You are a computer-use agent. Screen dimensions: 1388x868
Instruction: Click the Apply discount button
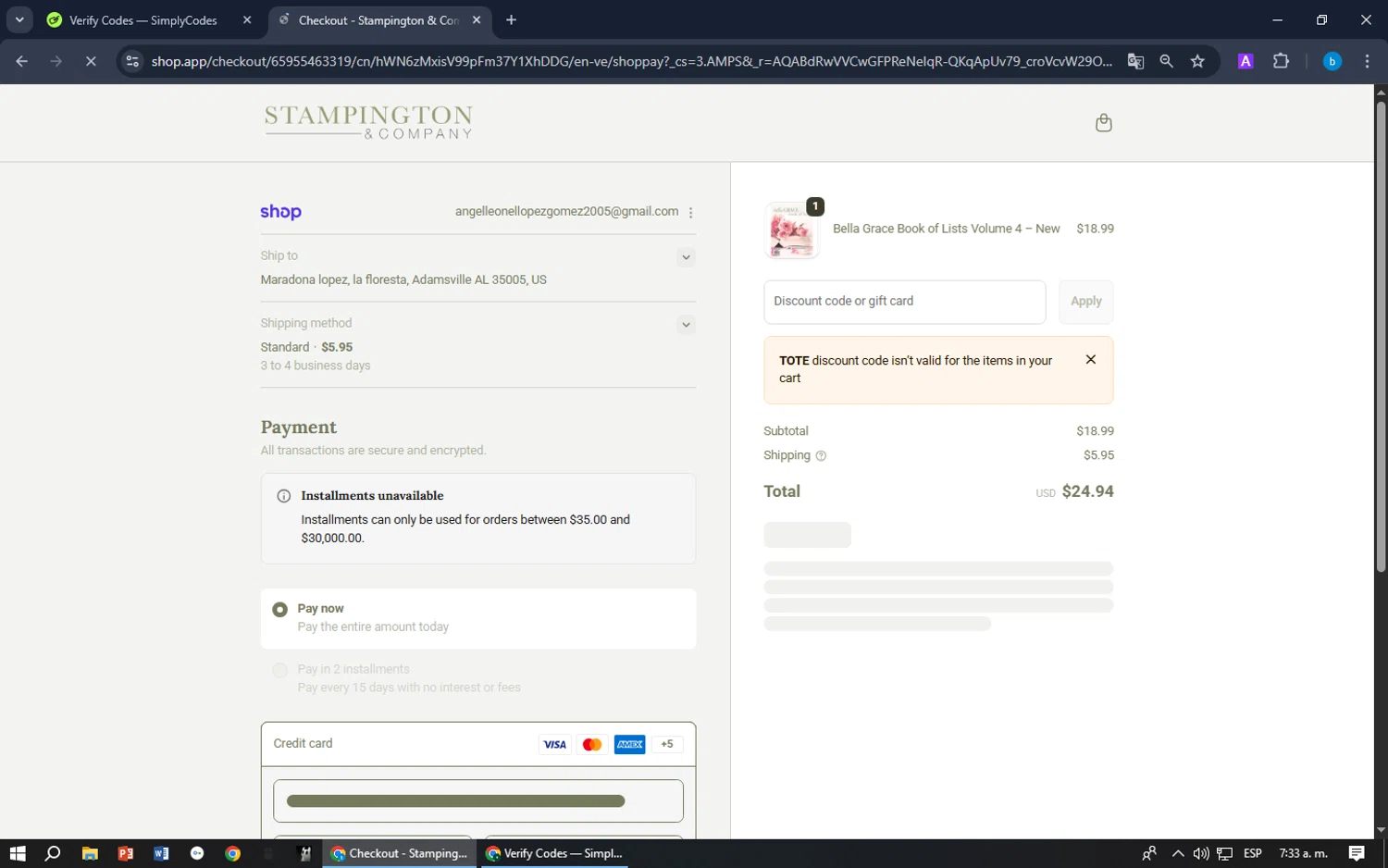[x=1085, y=302]
